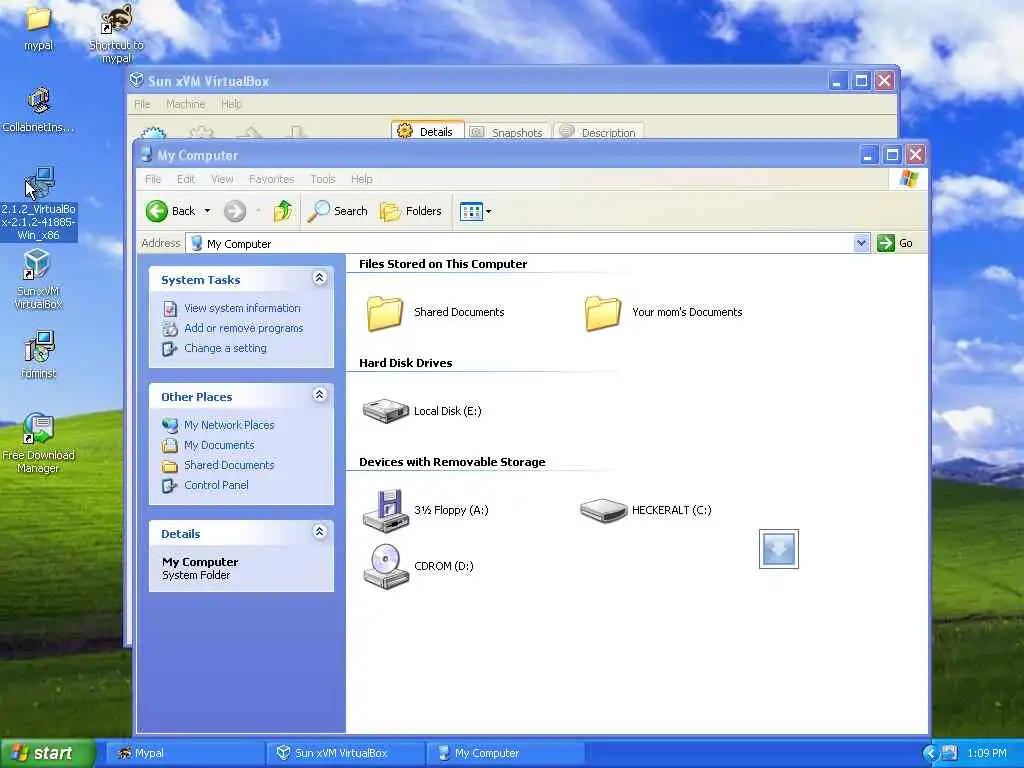Screen dimensions: 1024x768
Task: Open the Search pane
Action: (337, 211)
